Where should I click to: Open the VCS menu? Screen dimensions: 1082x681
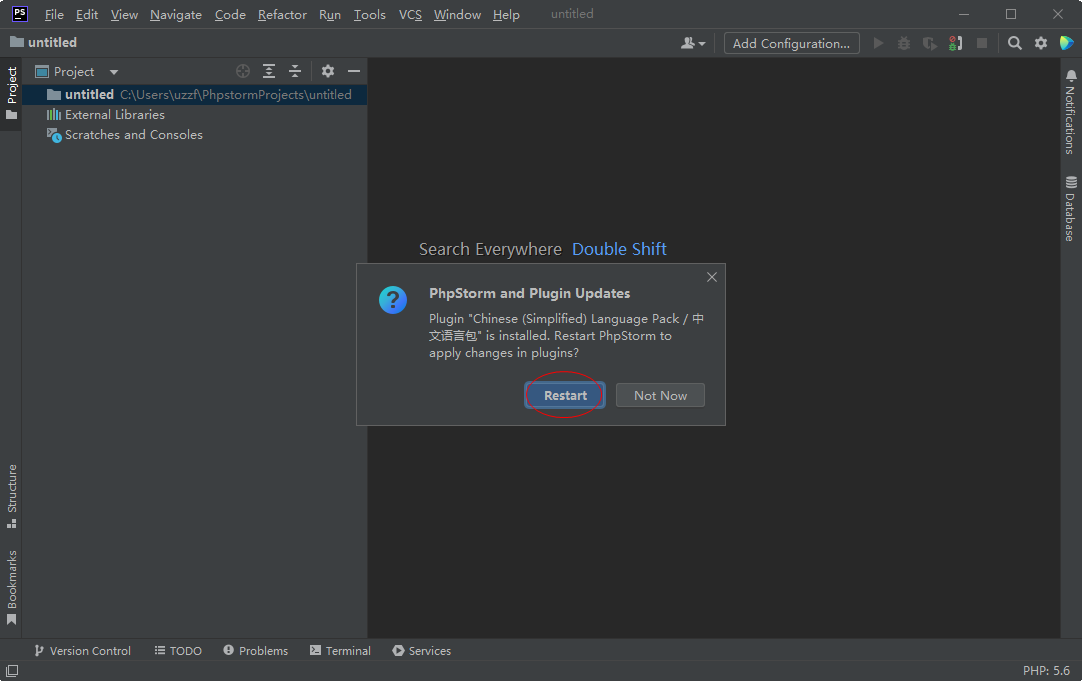[410, 14]
